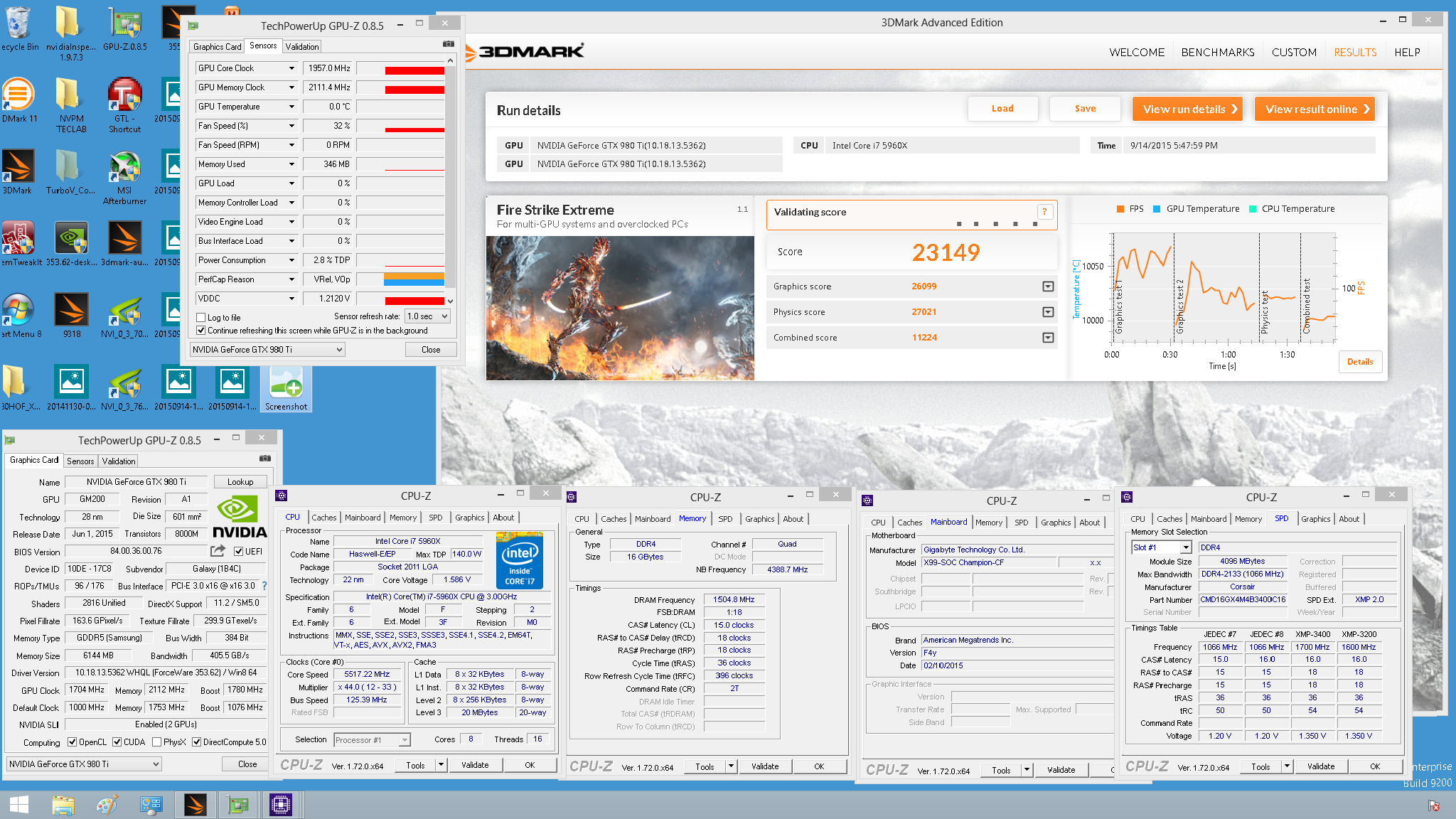Open the 3dmark-au desktop icon

[125, 244]
